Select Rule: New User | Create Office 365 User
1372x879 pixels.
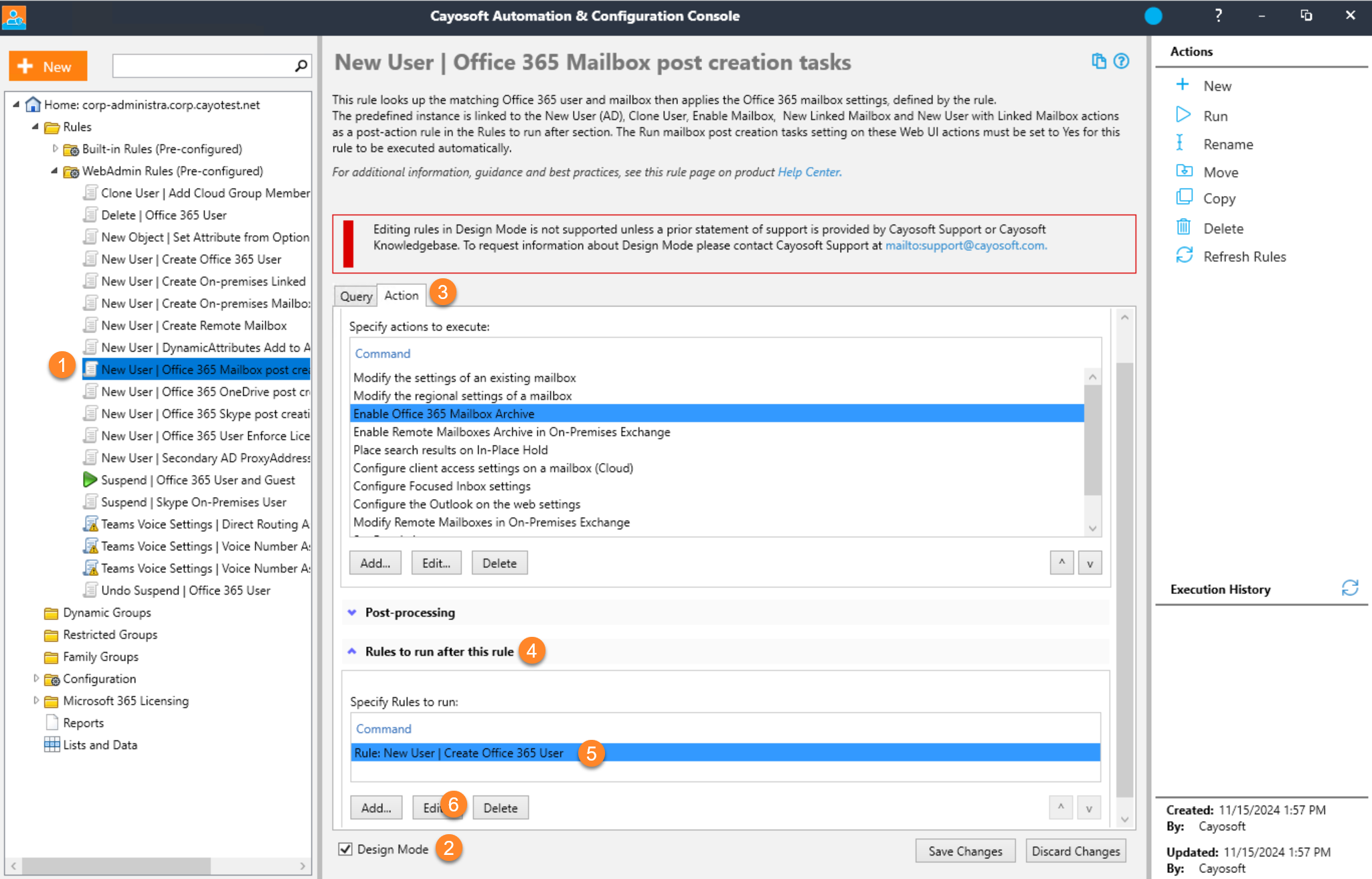click(725, 753)
